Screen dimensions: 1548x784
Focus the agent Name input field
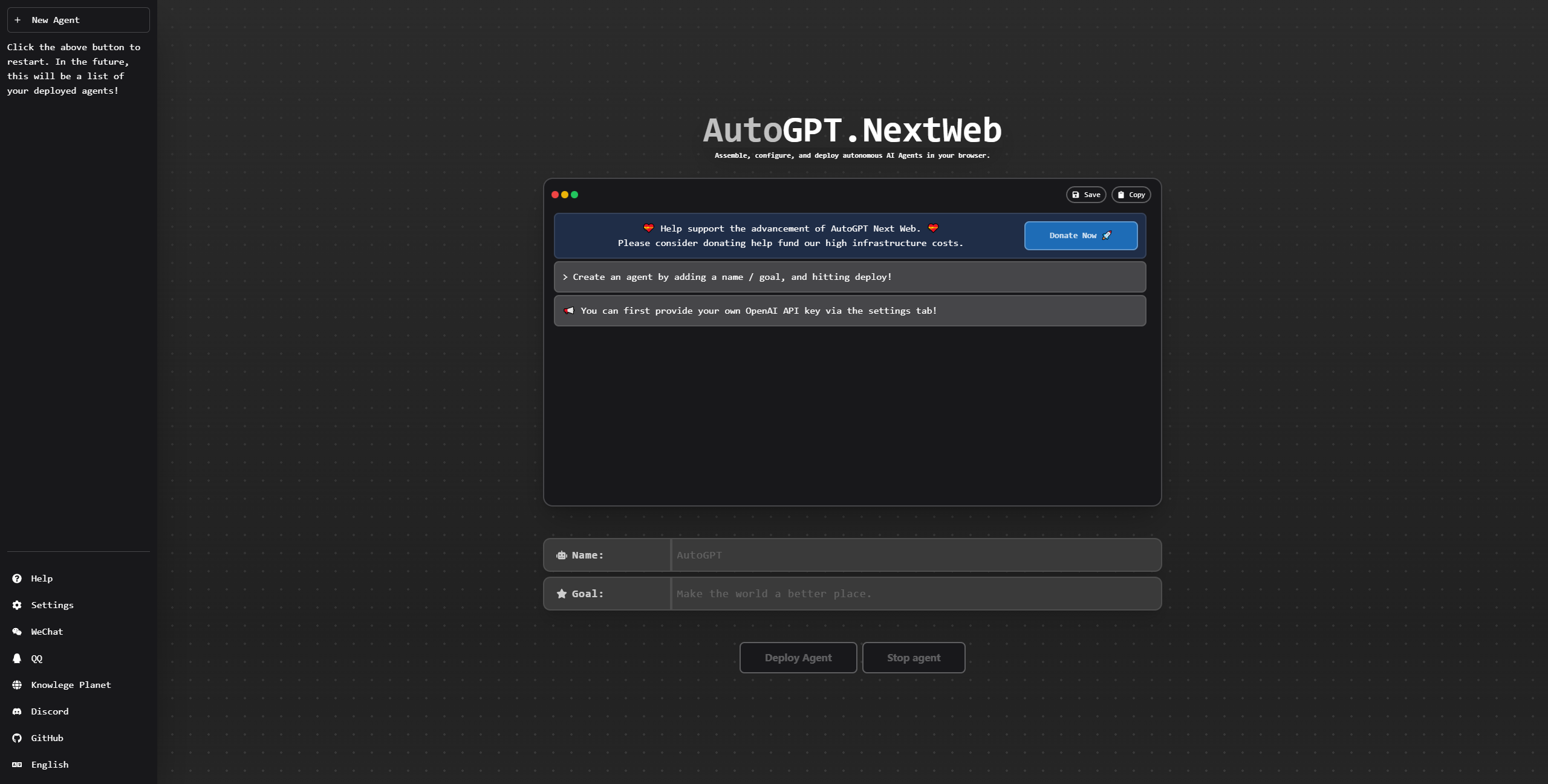pyautogui.click(x=915, y=555)
